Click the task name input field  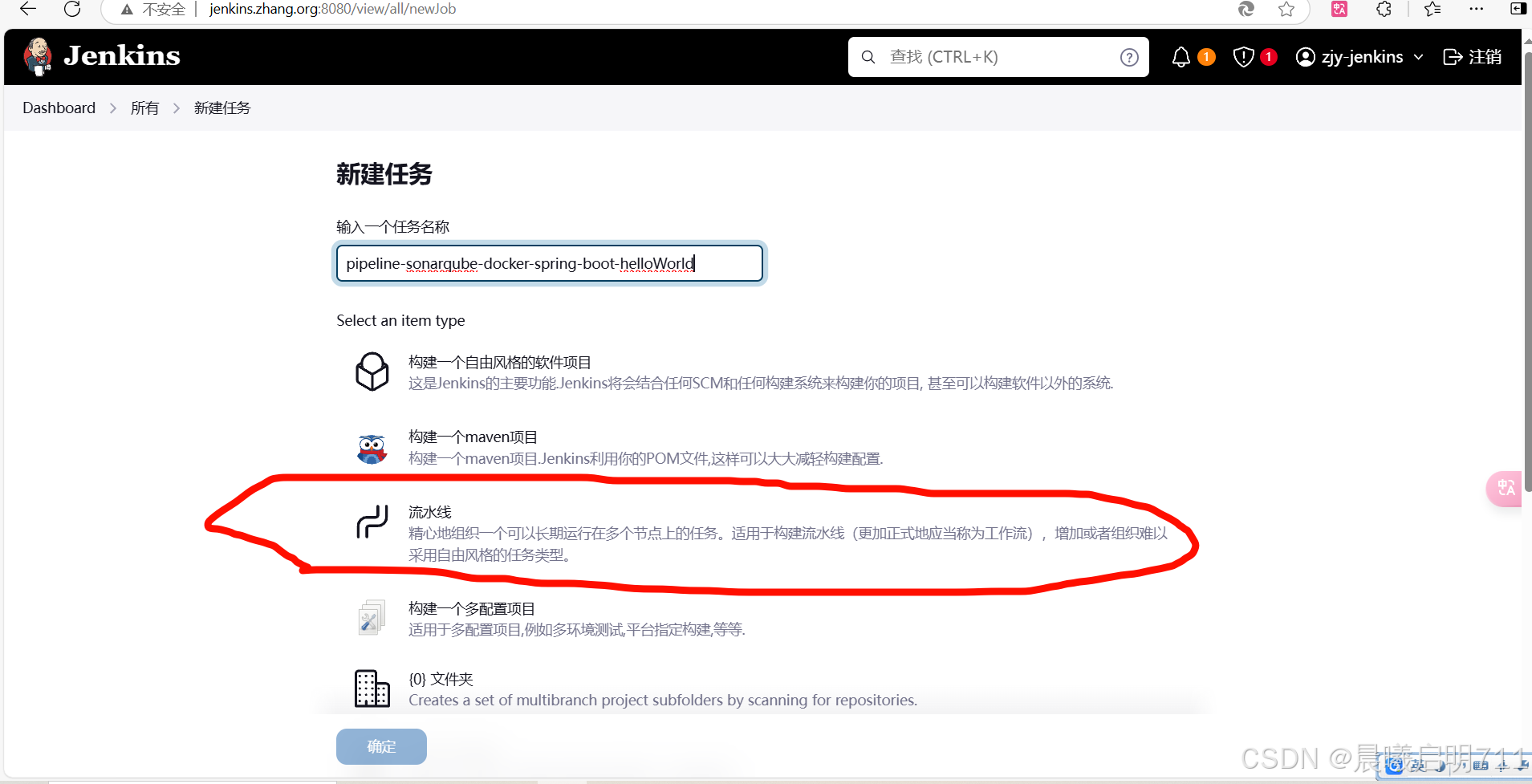point(549,263)
